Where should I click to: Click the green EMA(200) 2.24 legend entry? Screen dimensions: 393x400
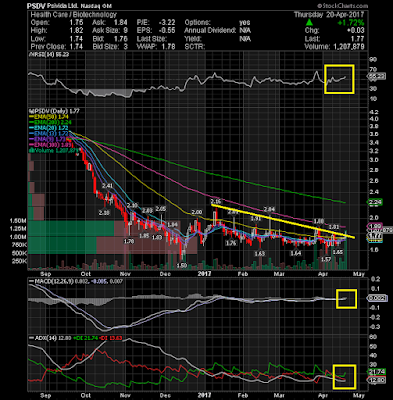[x=50, y=122]
